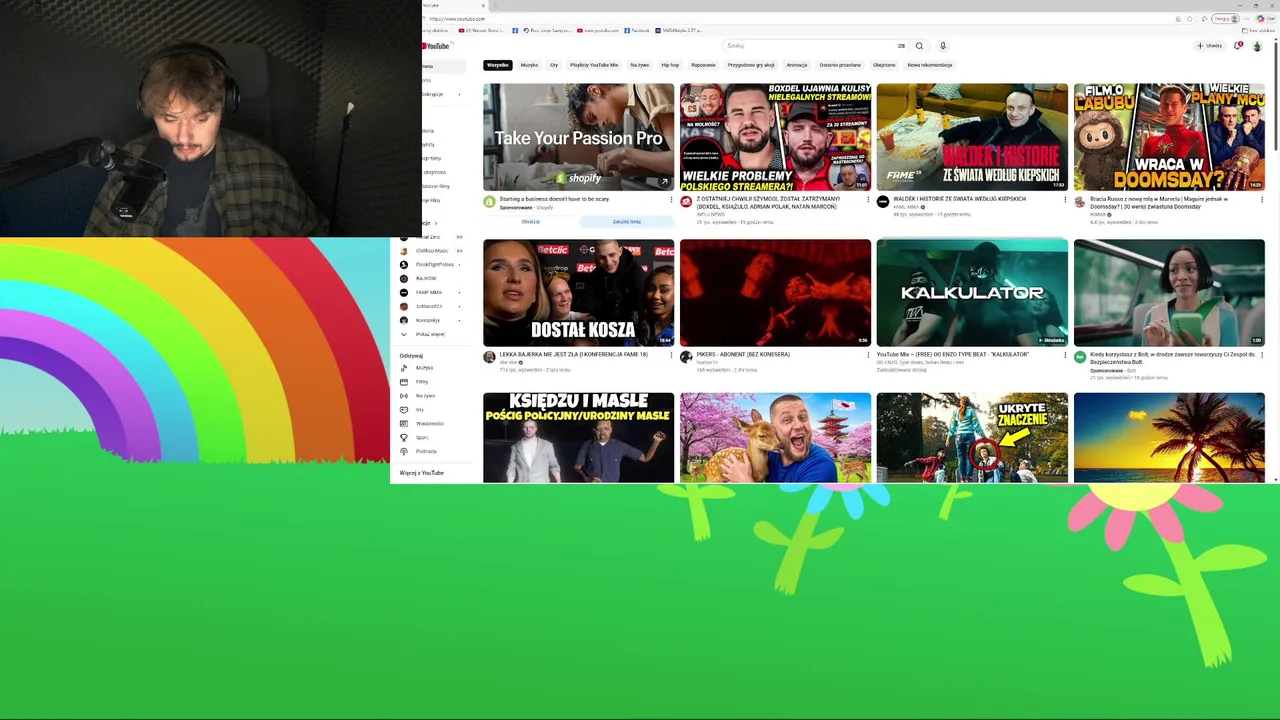Select the Hip-hop filter chip
This screenshot has height=720, width=1280.
tap(670, 65)
